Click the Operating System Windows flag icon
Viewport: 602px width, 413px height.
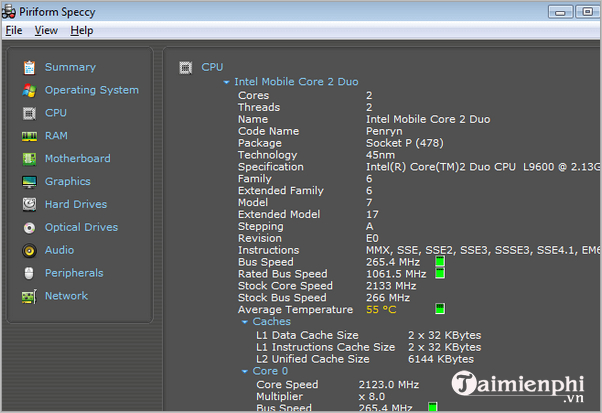click(x=29, y=91)
